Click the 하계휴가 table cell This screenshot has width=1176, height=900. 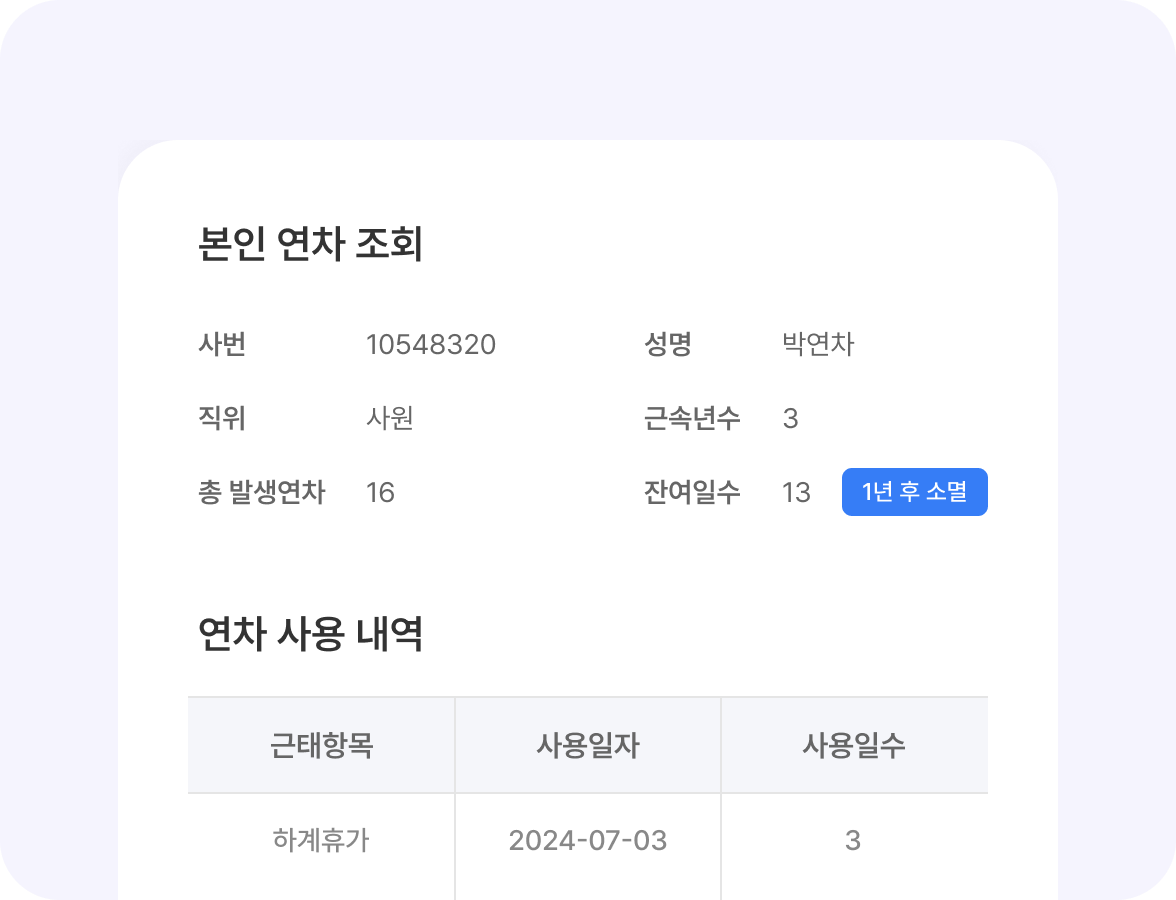point(321,841)
